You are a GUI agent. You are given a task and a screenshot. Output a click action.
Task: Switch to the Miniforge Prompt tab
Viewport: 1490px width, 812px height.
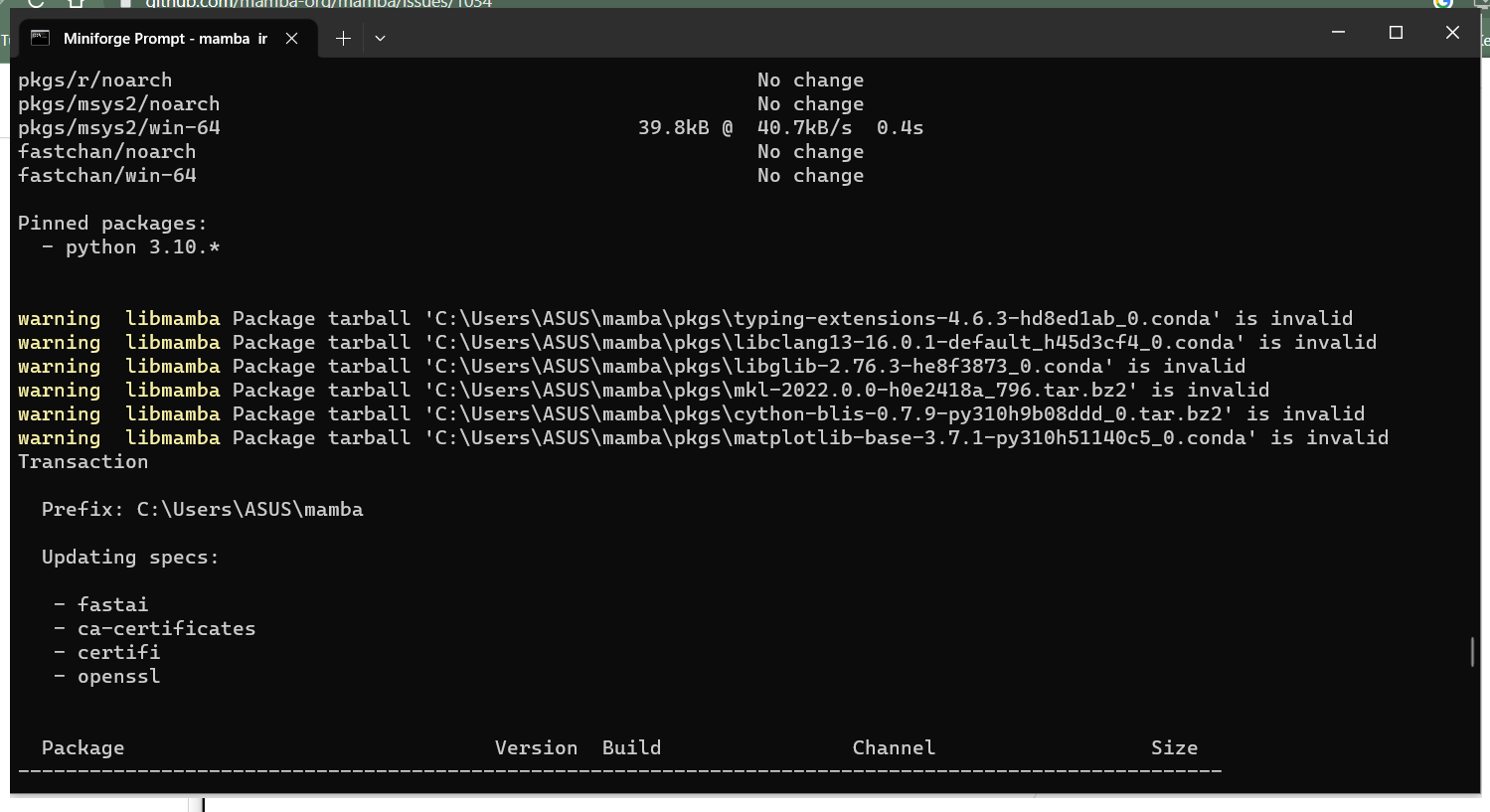[159, 38]
